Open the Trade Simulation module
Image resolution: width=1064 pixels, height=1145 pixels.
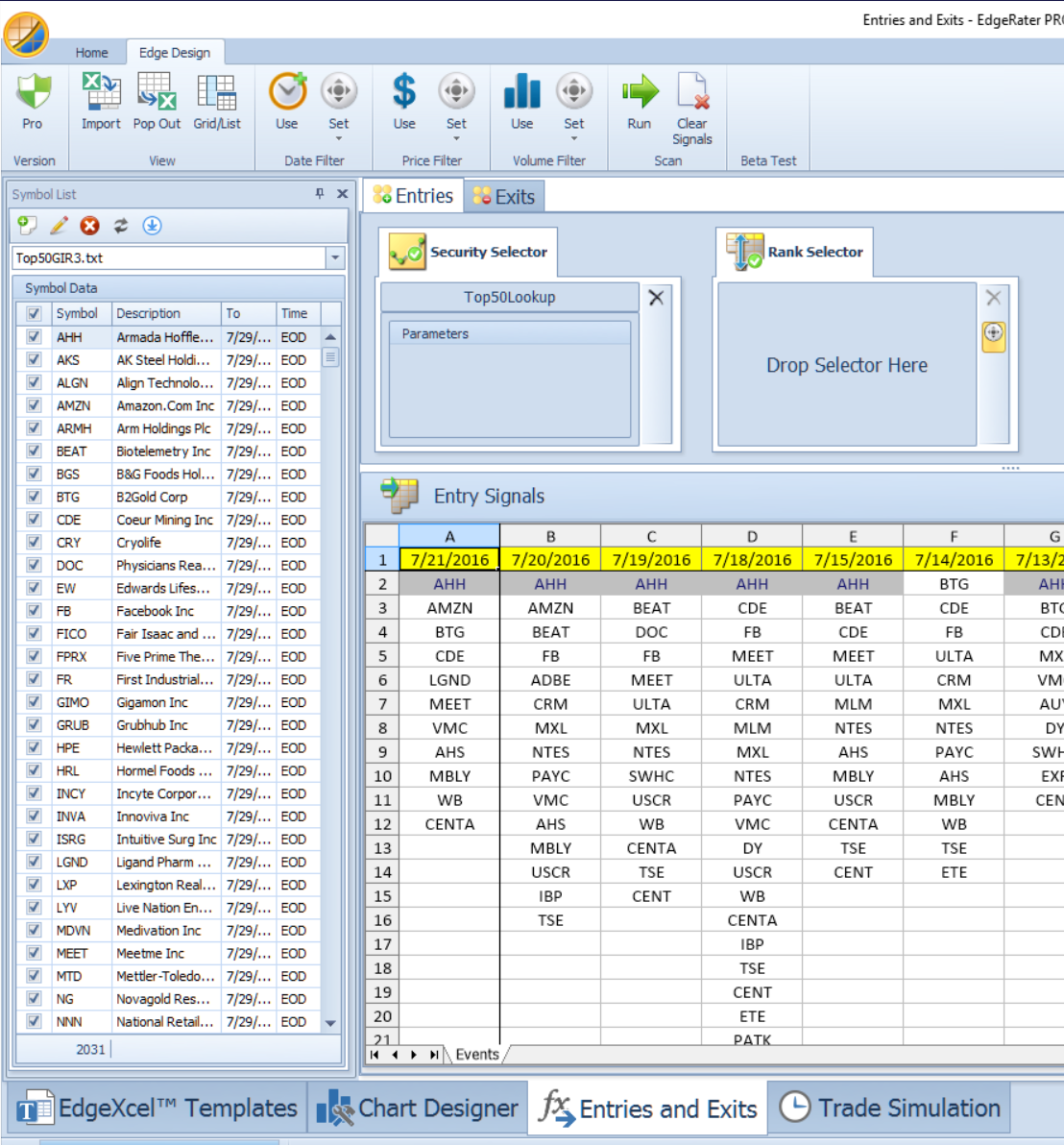[889, 1108]
